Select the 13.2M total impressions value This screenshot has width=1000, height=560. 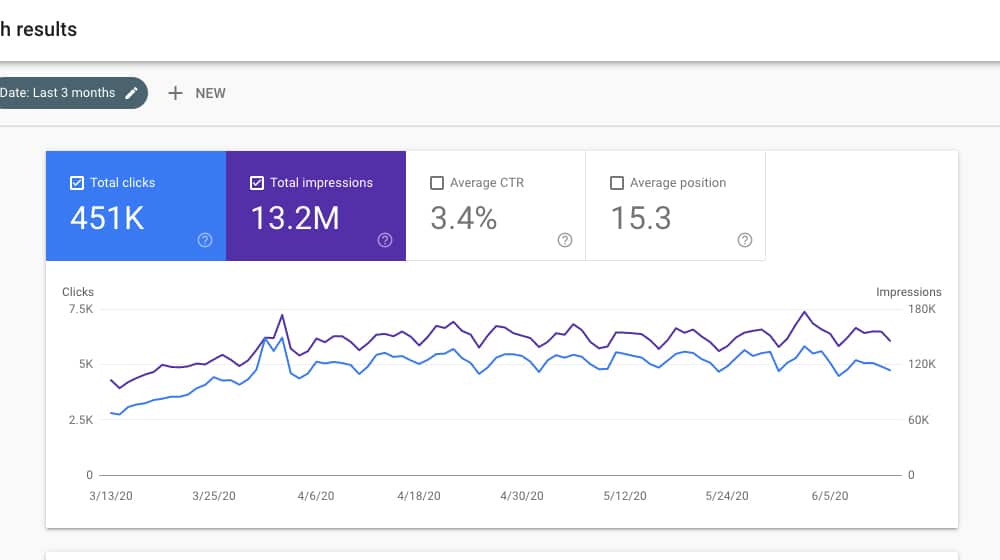click(295, 218)
